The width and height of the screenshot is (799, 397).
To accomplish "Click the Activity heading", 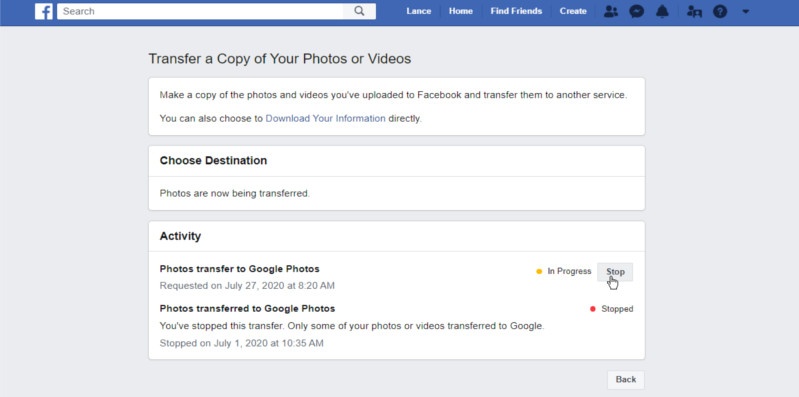I will click(180, 236).
